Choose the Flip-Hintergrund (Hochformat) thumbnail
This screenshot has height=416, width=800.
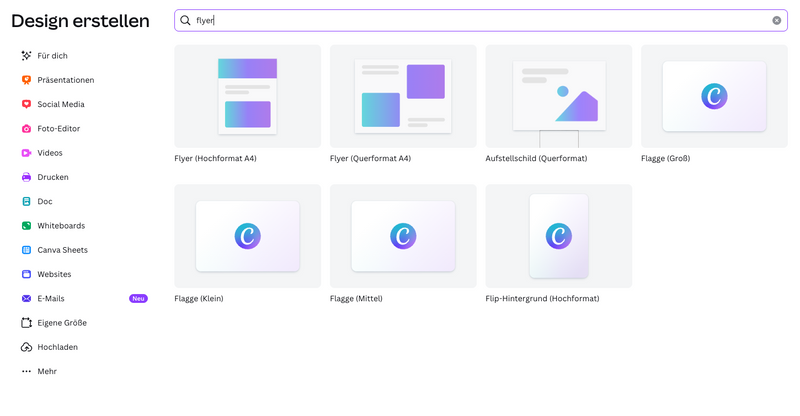pyautogui.click(x=559, y=236)
